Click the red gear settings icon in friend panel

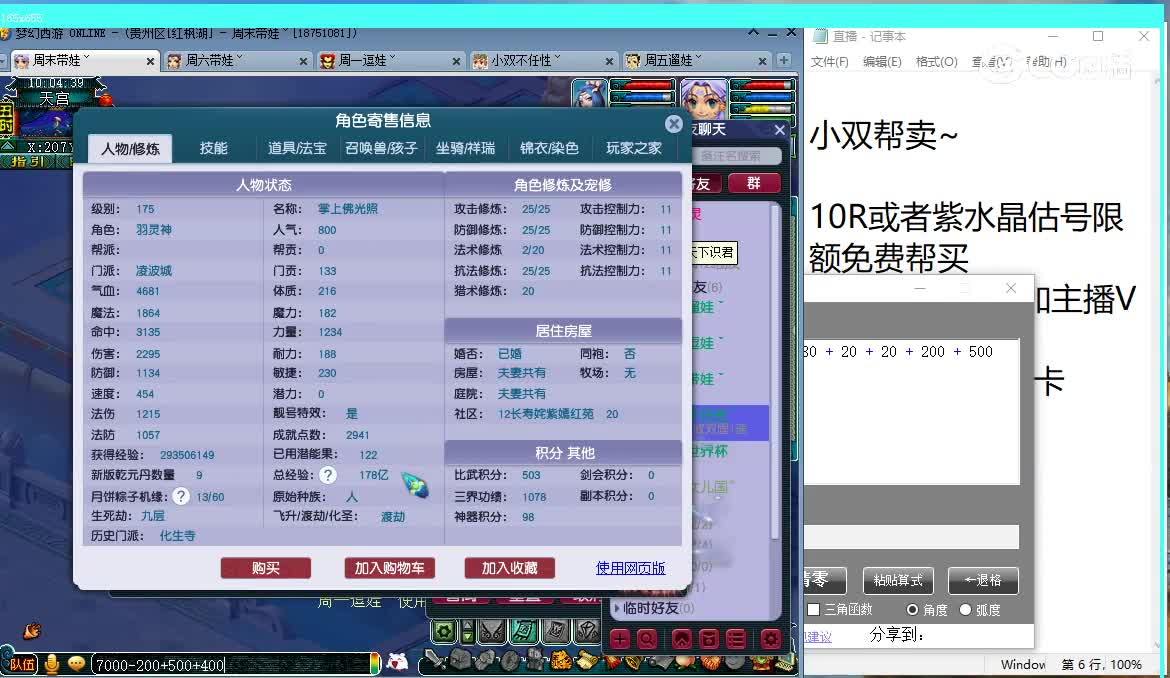769,640
